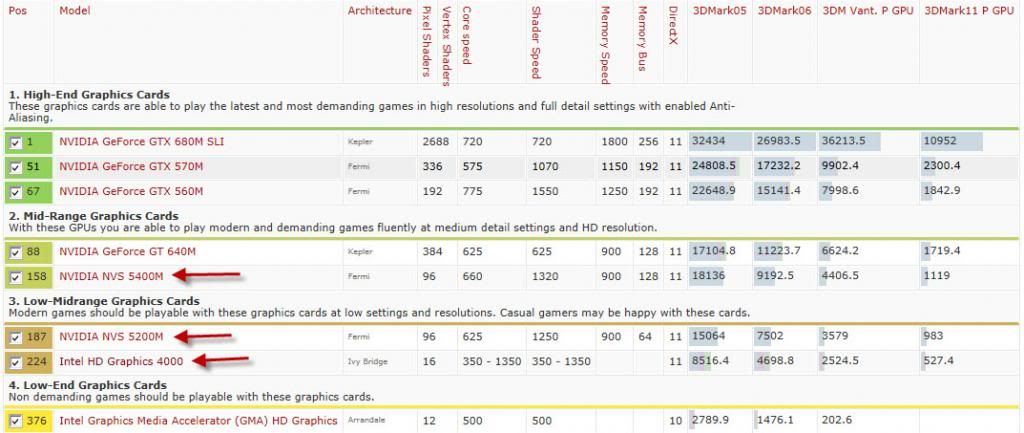Click memory speed value 1800

pos(615,142)
